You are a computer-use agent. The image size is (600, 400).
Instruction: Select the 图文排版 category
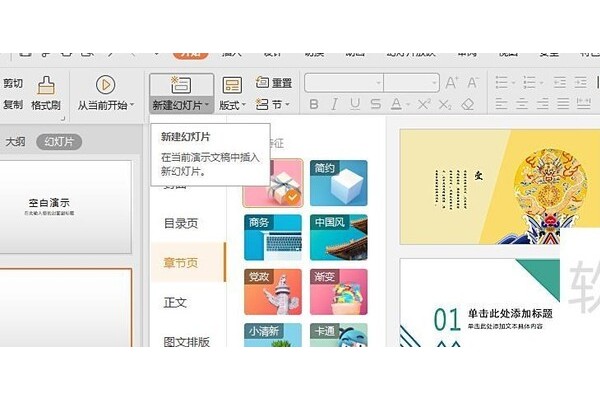pos(186,341)
